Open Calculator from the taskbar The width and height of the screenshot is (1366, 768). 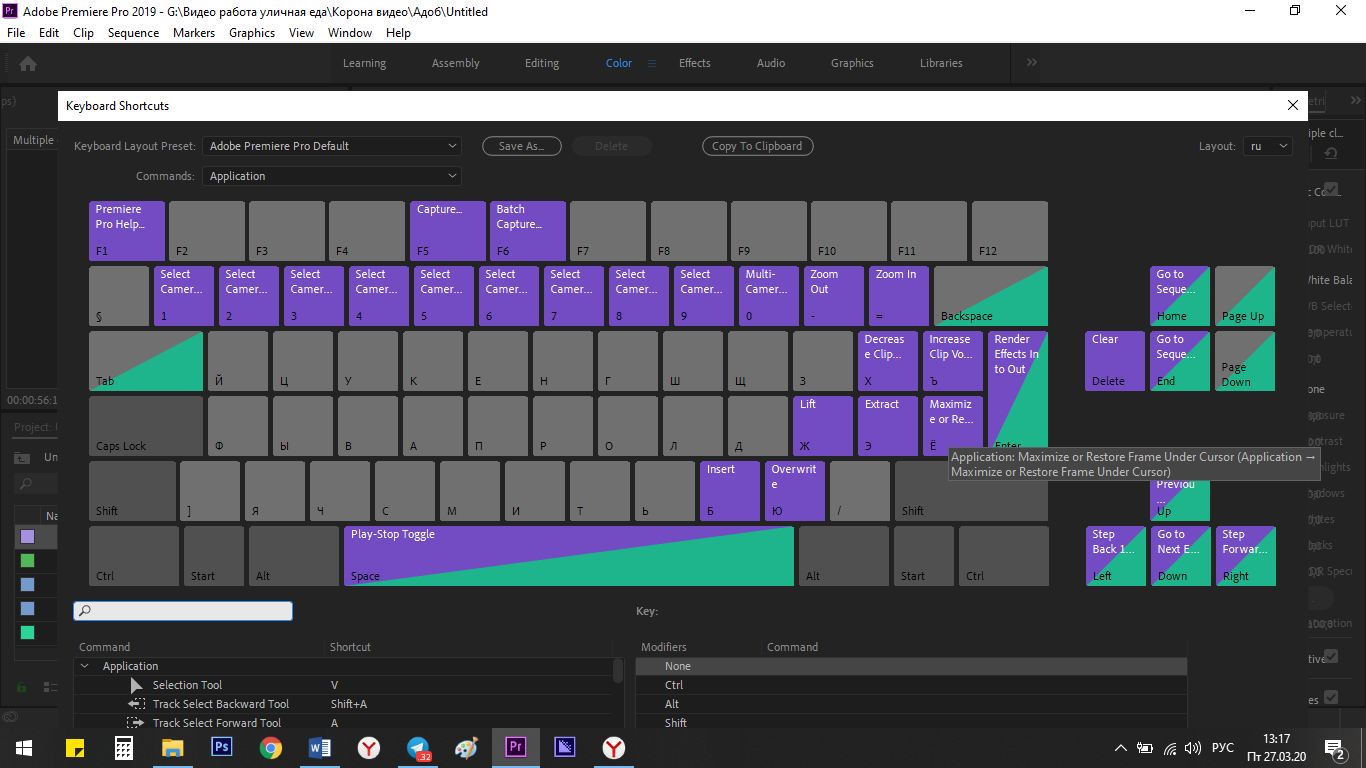[124, 747]
